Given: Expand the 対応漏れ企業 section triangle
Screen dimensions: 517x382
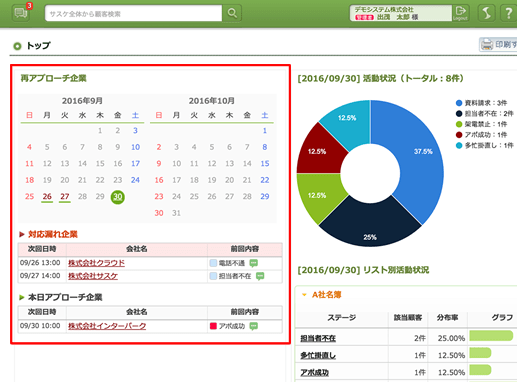Looking at the screenshot, I should point(22,234).
